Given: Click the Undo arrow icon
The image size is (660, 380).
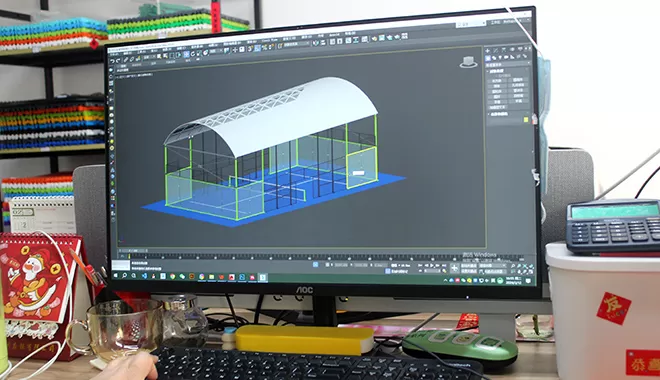Looking at the screenshot, I should click(x=112, y=61).
